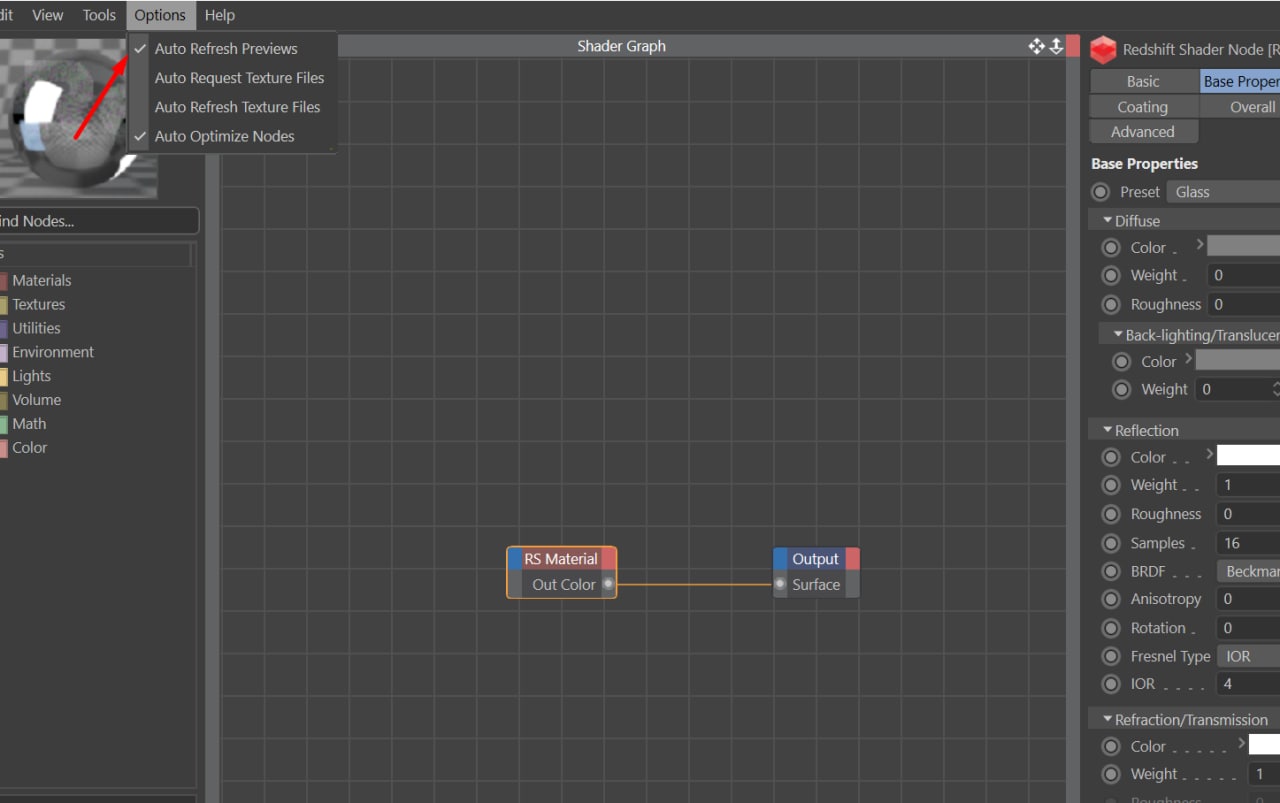Image resolution: width=1280 pixels, height=803 pixels.
Task: Click the red corner of Output node
Action: tap(852, 559)
